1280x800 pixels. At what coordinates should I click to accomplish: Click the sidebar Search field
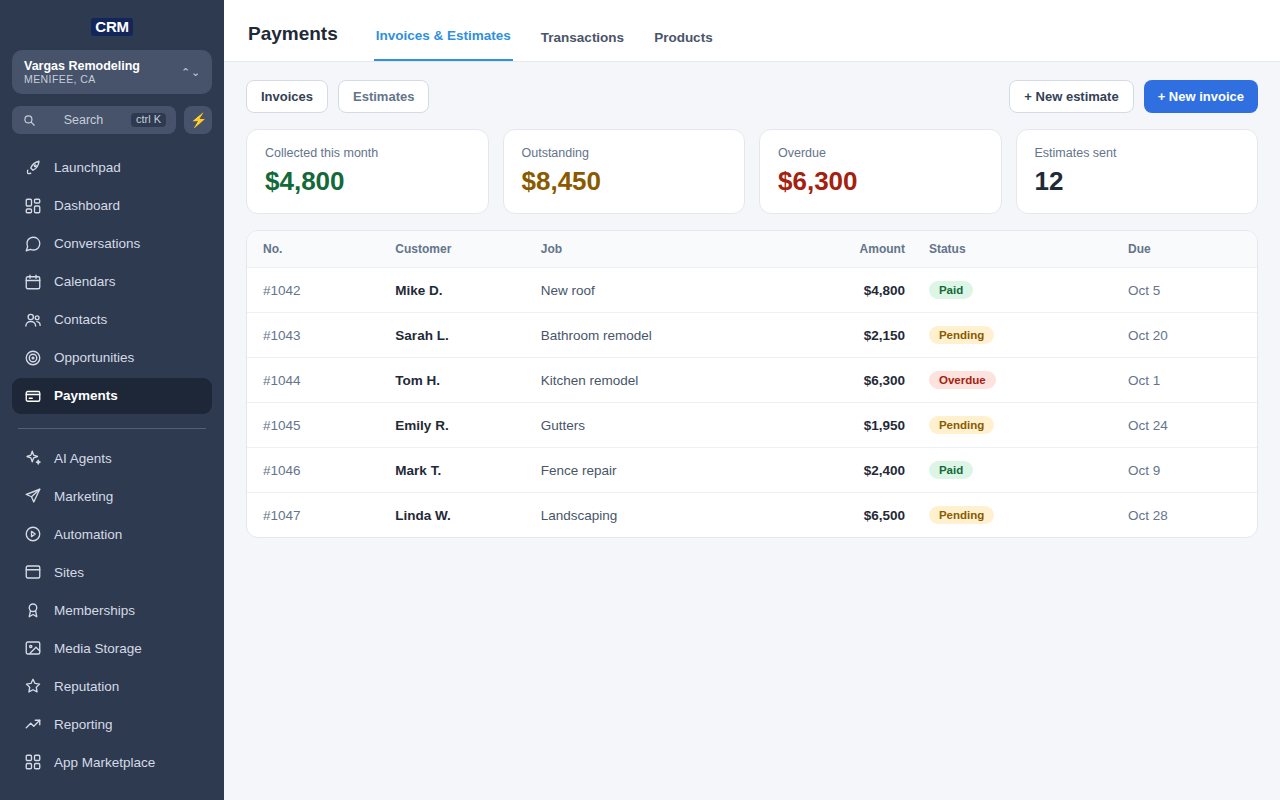click(x=94, y=120)
